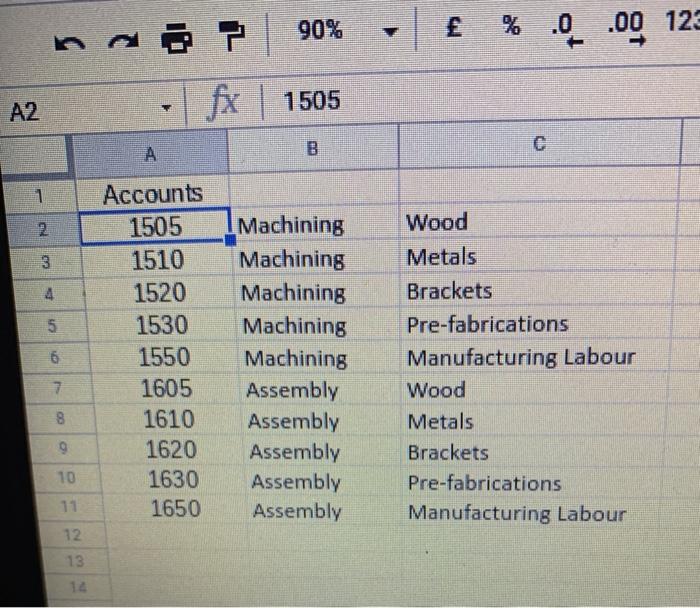Viewport: 700px width, 608px height.
Task: Click cell containing 1550
Action: click(164, 357)
